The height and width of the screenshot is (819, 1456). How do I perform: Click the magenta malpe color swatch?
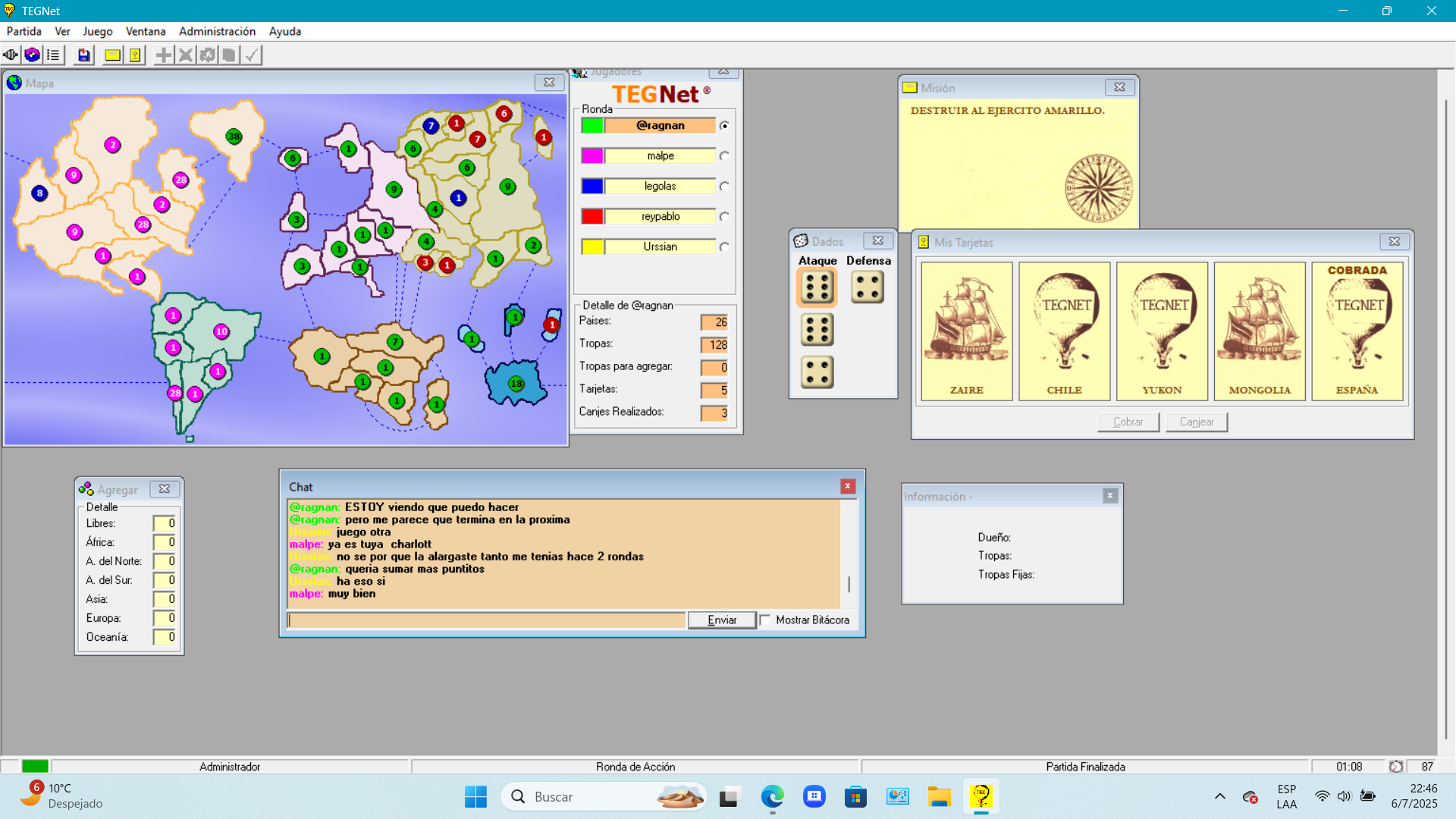coord(592,156)
